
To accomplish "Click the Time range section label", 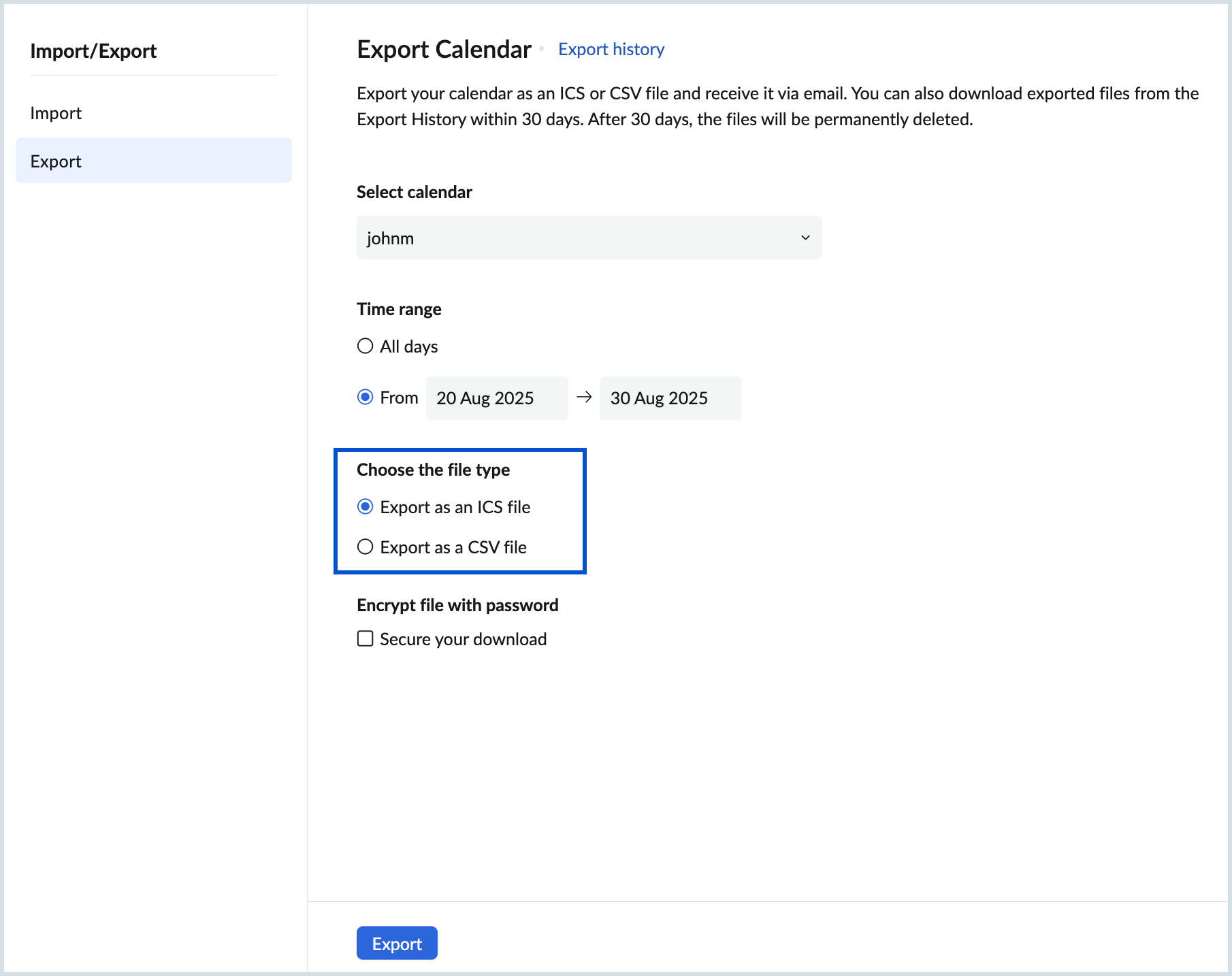I will coord(399,310).
